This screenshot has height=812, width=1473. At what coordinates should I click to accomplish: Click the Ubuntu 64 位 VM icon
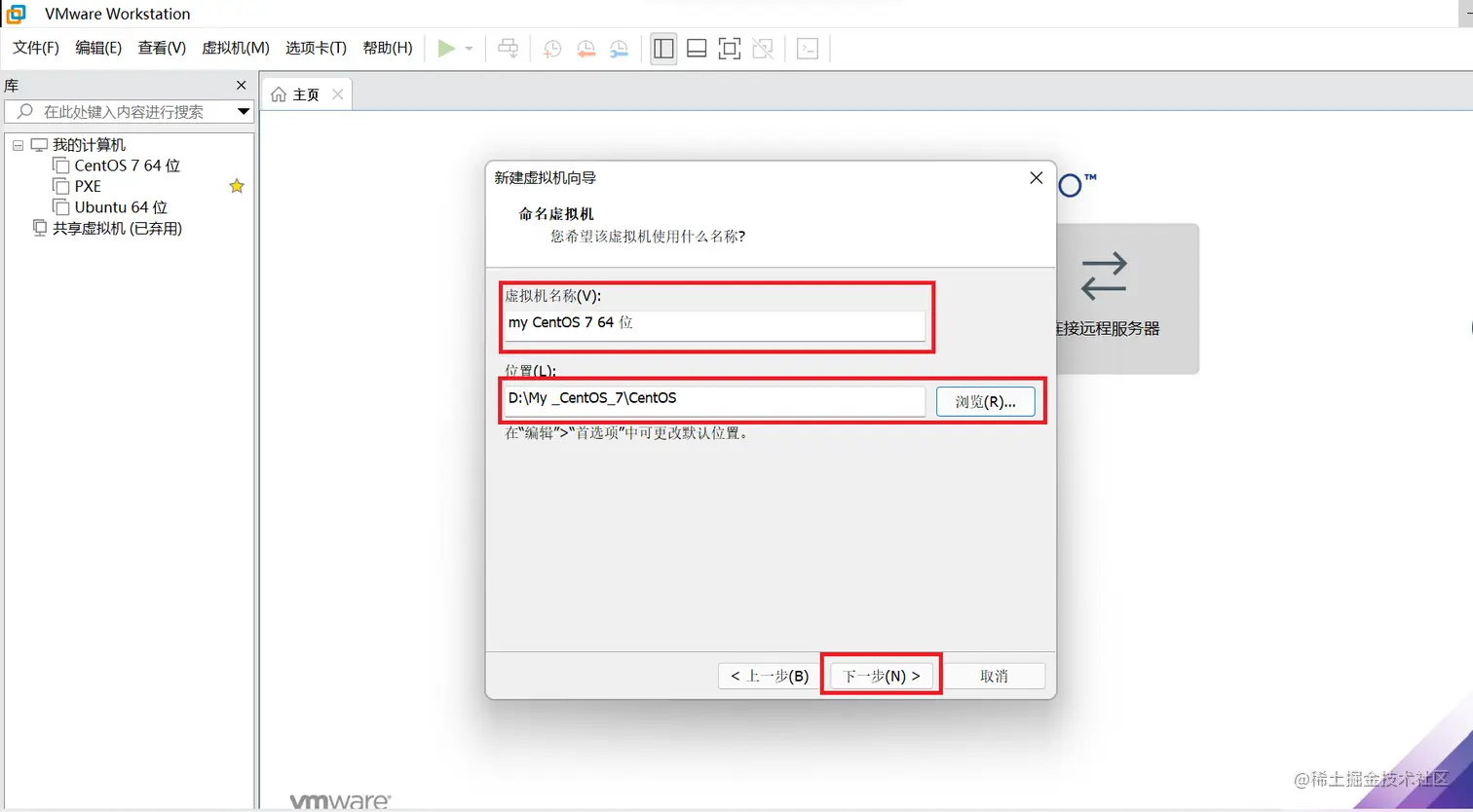61,207
